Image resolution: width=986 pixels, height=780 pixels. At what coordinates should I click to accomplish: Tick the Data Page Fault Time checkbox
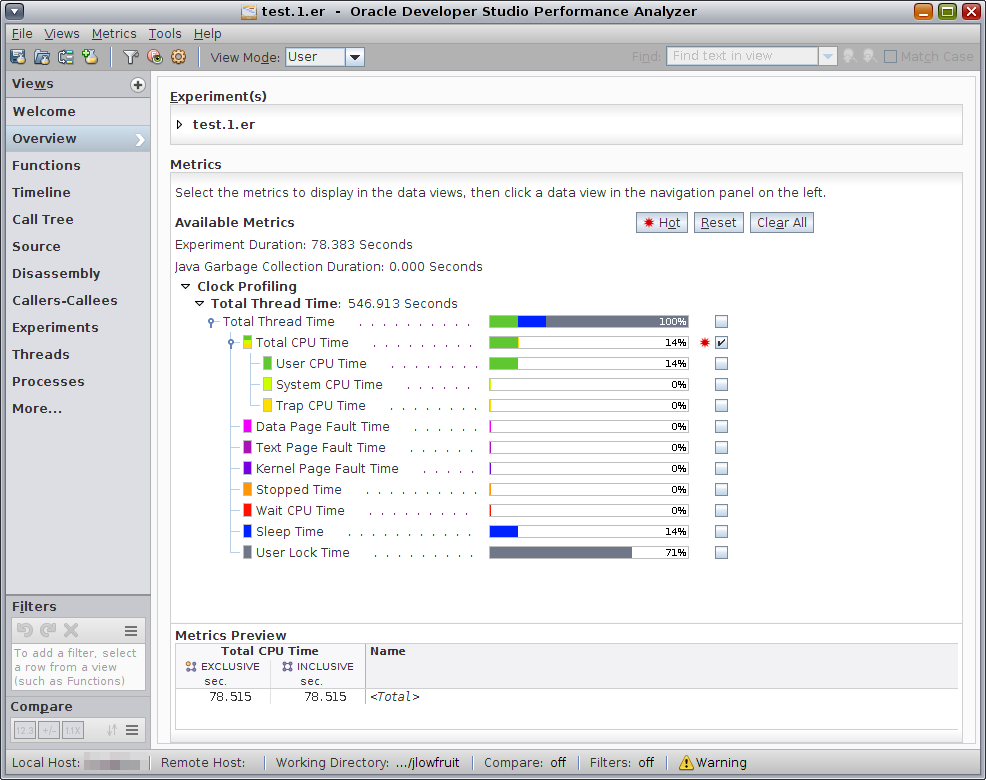click(x=721, y=426)
